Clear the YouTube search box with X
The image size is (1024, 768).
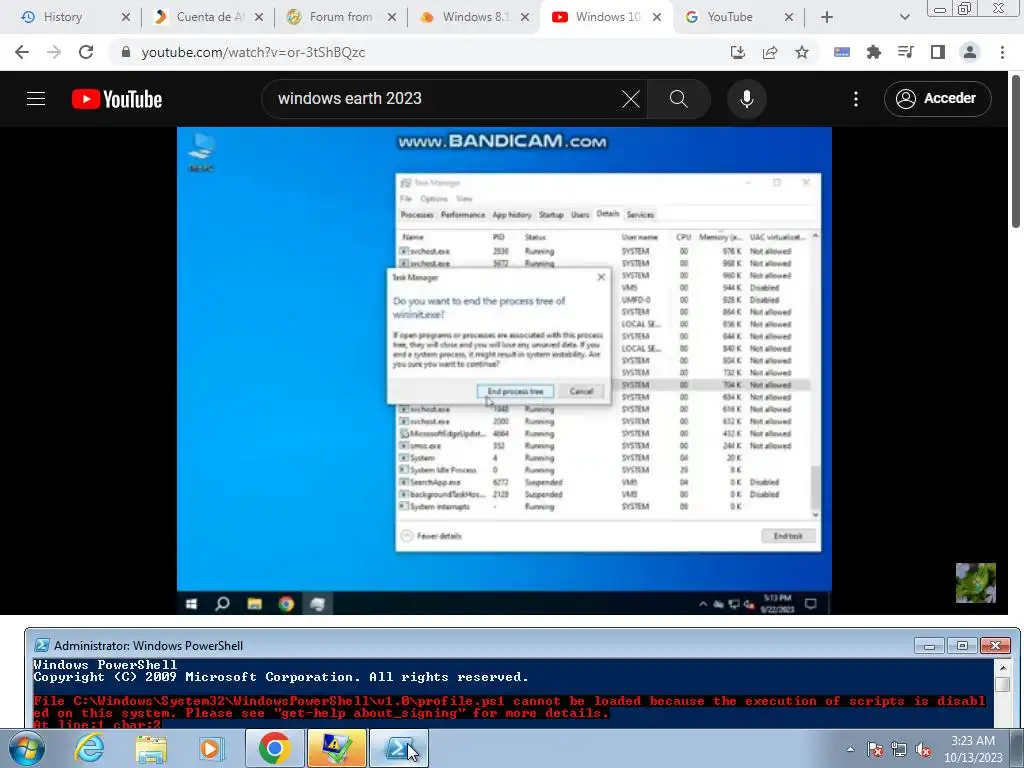(x=631, y=99)
